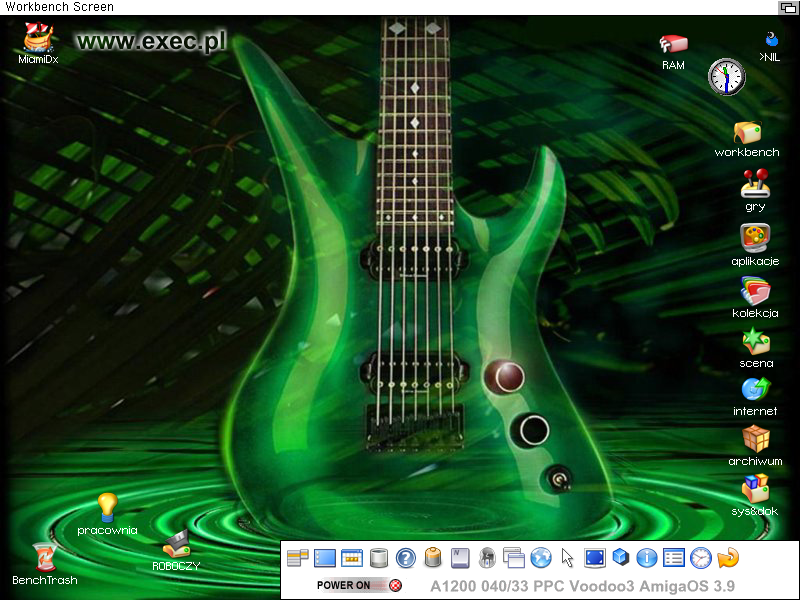Open the sys&dok desktop icon

pos(755,488)
